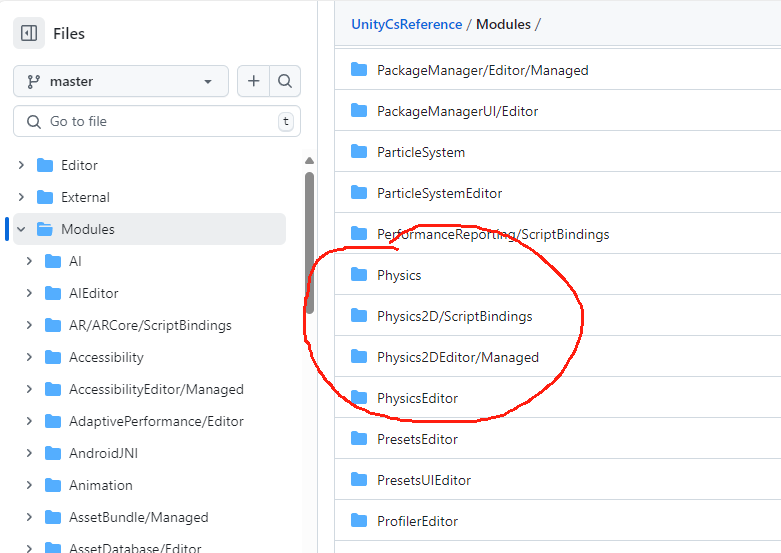Expand the AccessibilityEditor/Managed chevron

click(29, 389)
